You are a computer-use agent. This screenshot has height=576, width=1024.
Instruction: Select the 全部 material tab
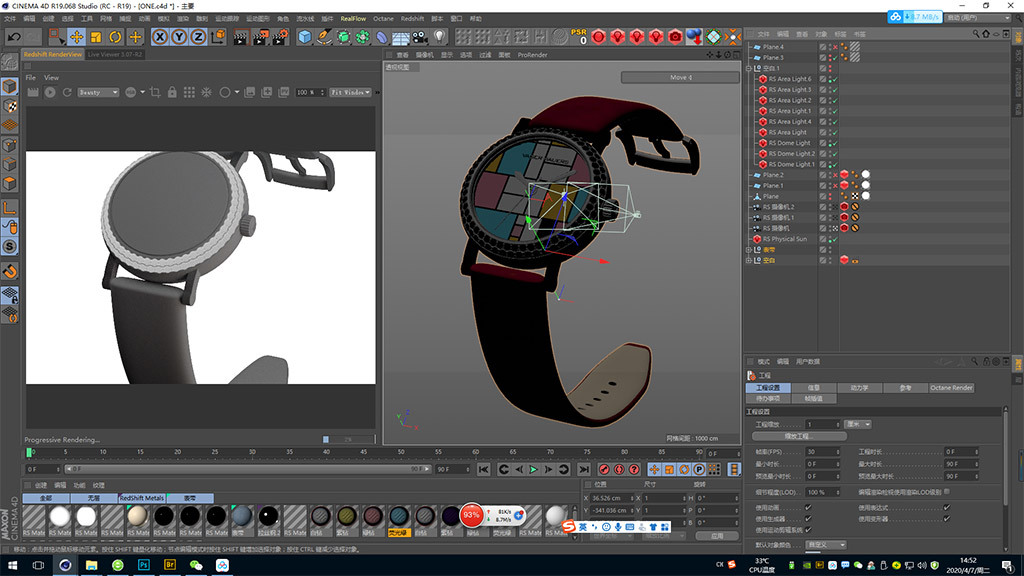pyautogui.click(x=46, y=498)
